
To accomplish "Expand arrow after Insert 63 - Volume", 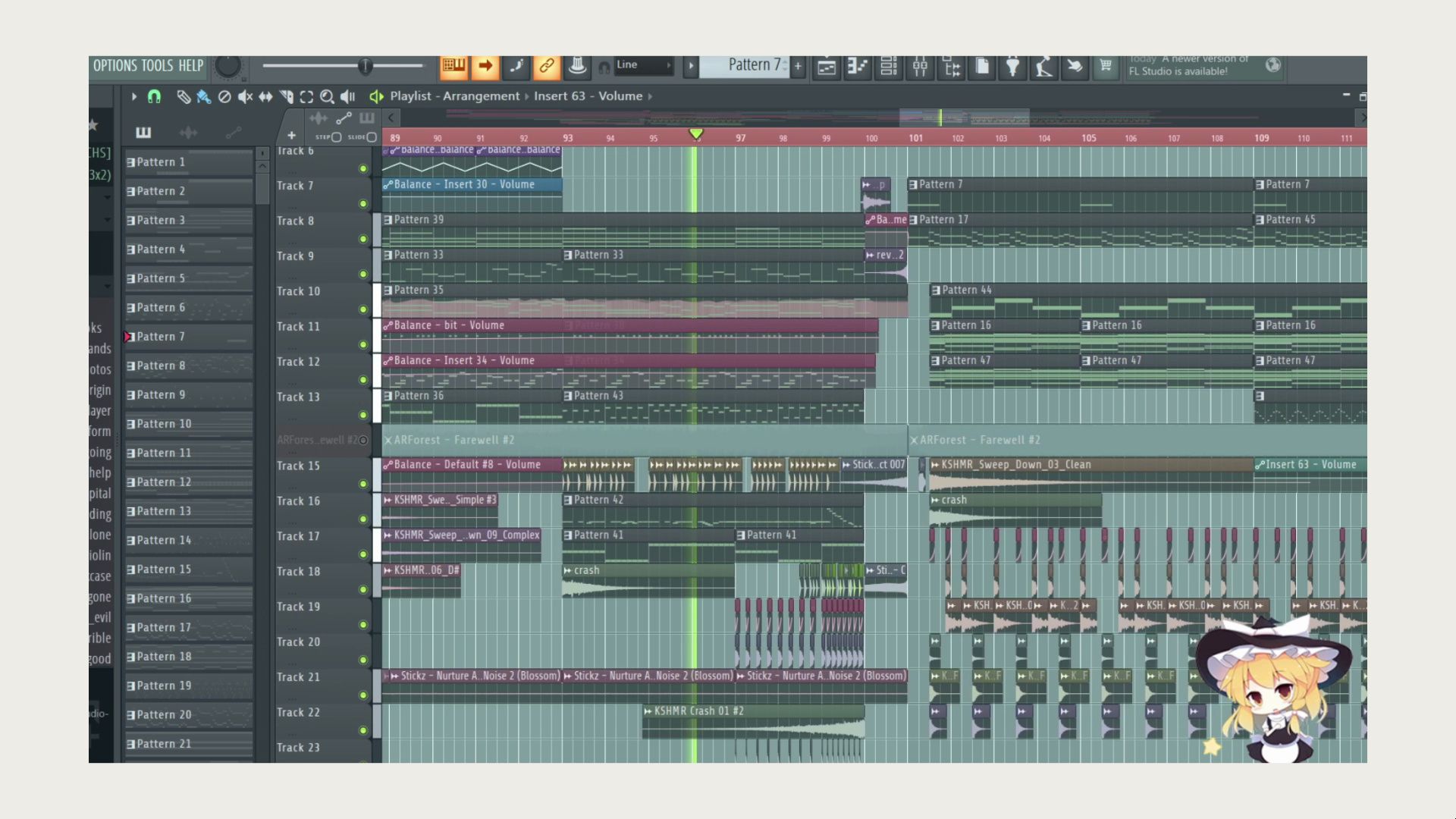I will pyautogui.click(x=650, y=96).
